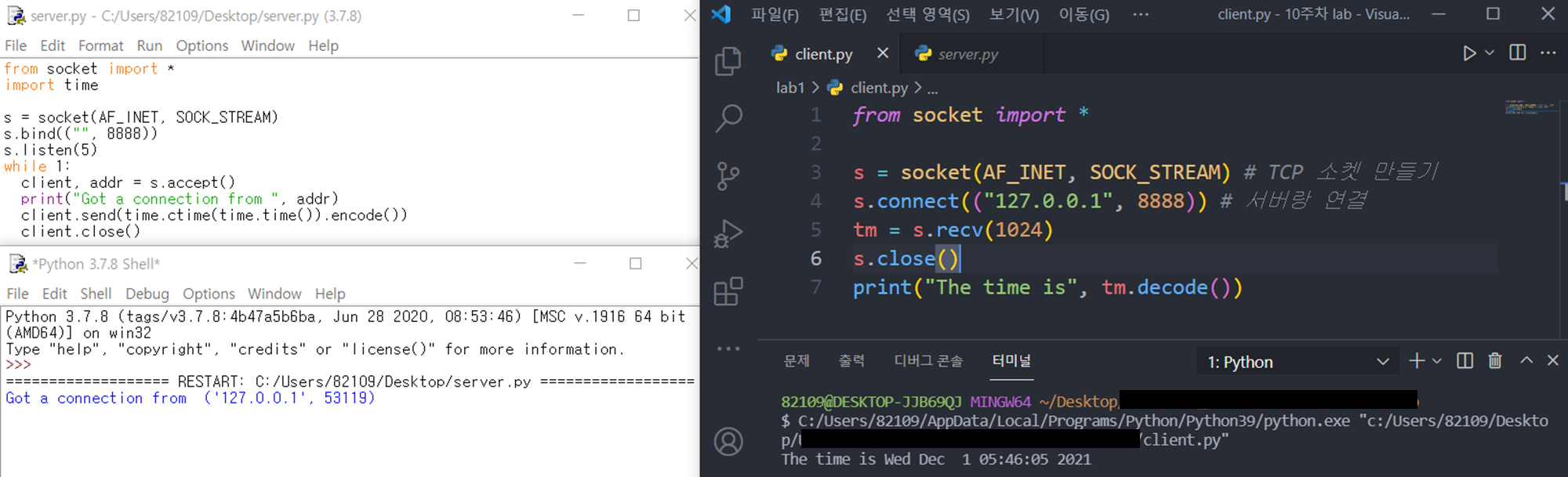Open Edit menu in server.py IDLE window
Viewport: 1568px width, 477px height.
[53, 45]
